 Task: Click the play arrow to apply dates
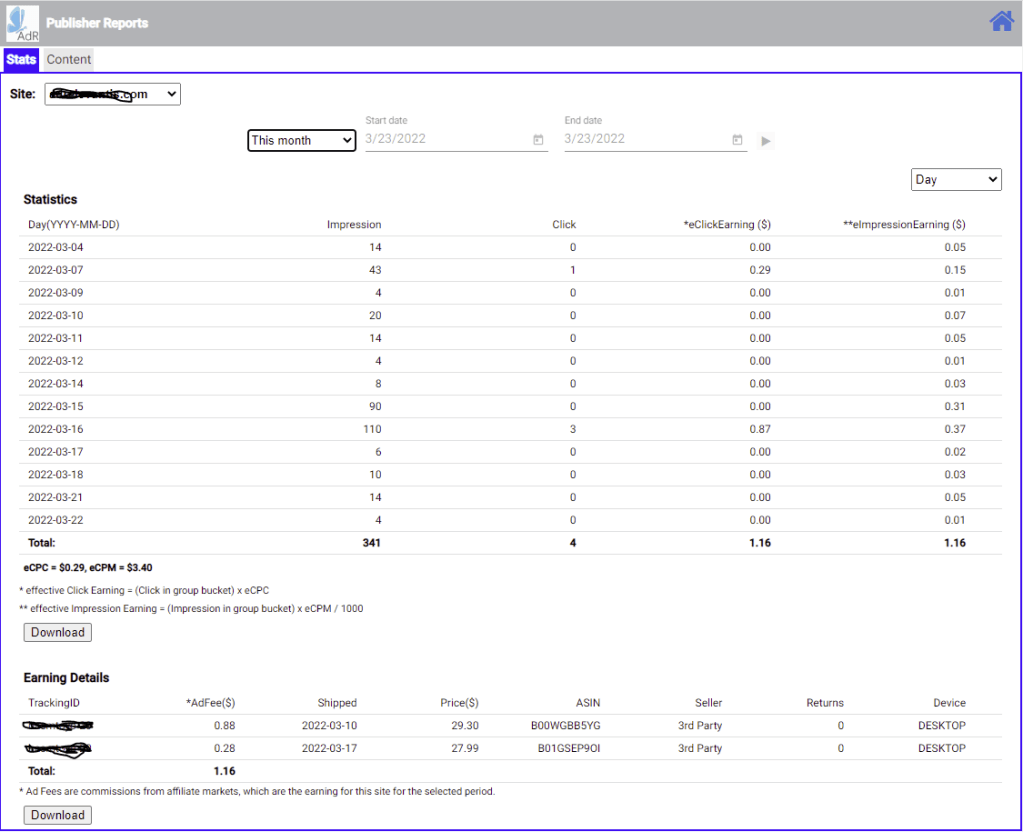coord(766,141)
